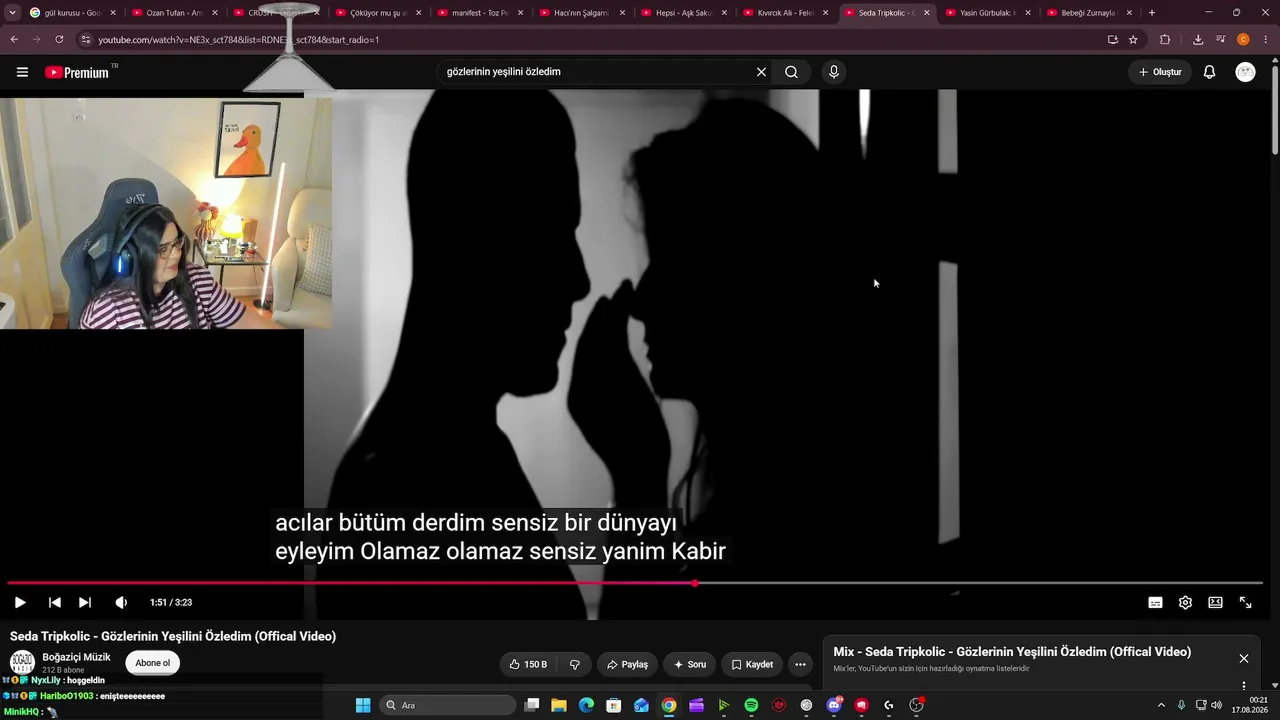
Task: Click the Mix playlist title text
Action: (x=1012, y=652)
